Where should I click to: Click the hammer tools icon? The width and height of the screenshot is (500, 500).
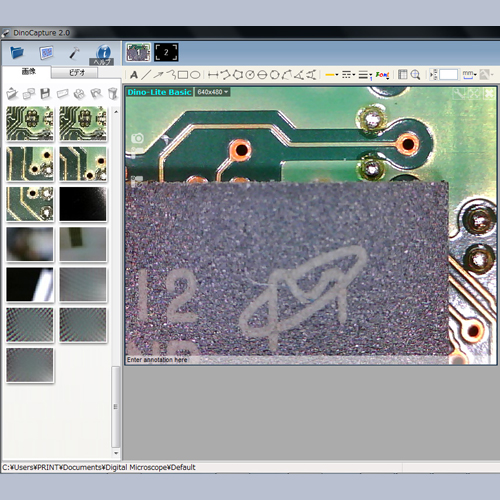click(74, 53)
